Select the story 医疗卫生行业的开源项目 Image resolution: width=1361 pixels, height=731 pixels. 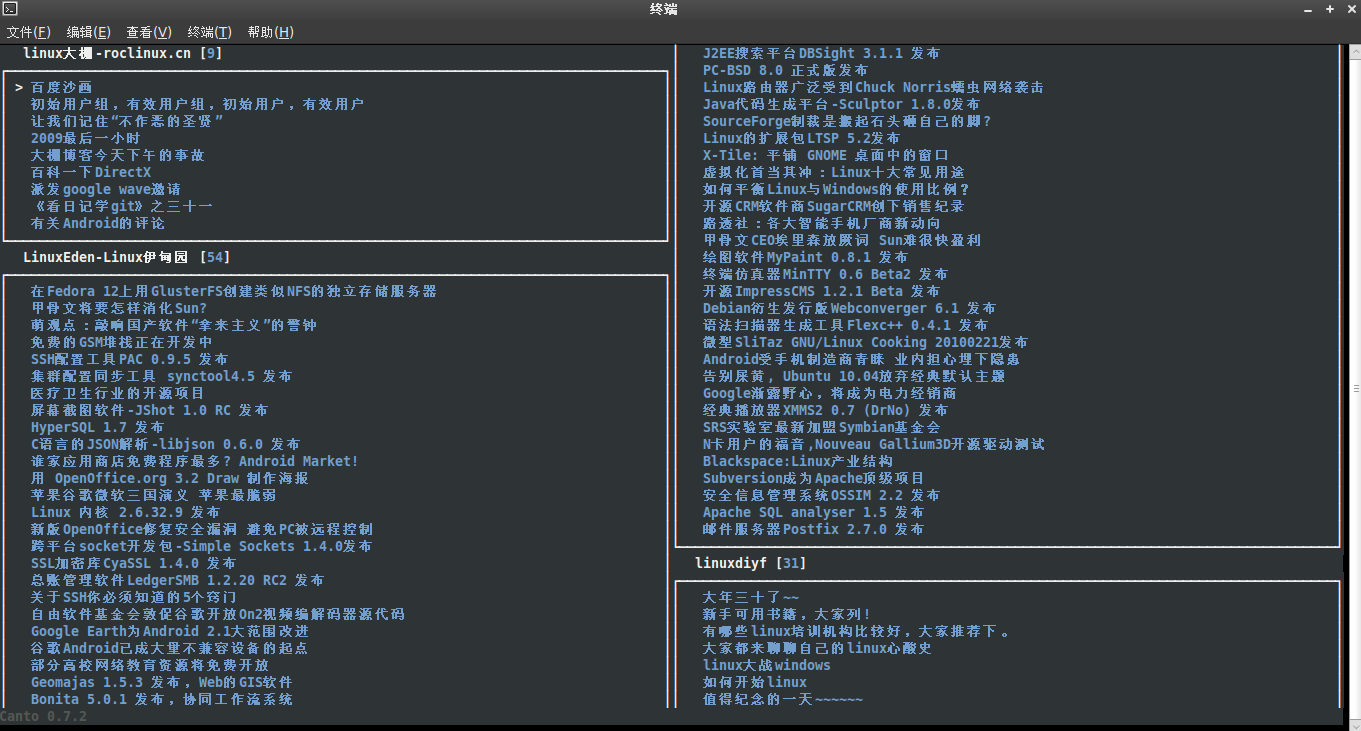(117, 394)
